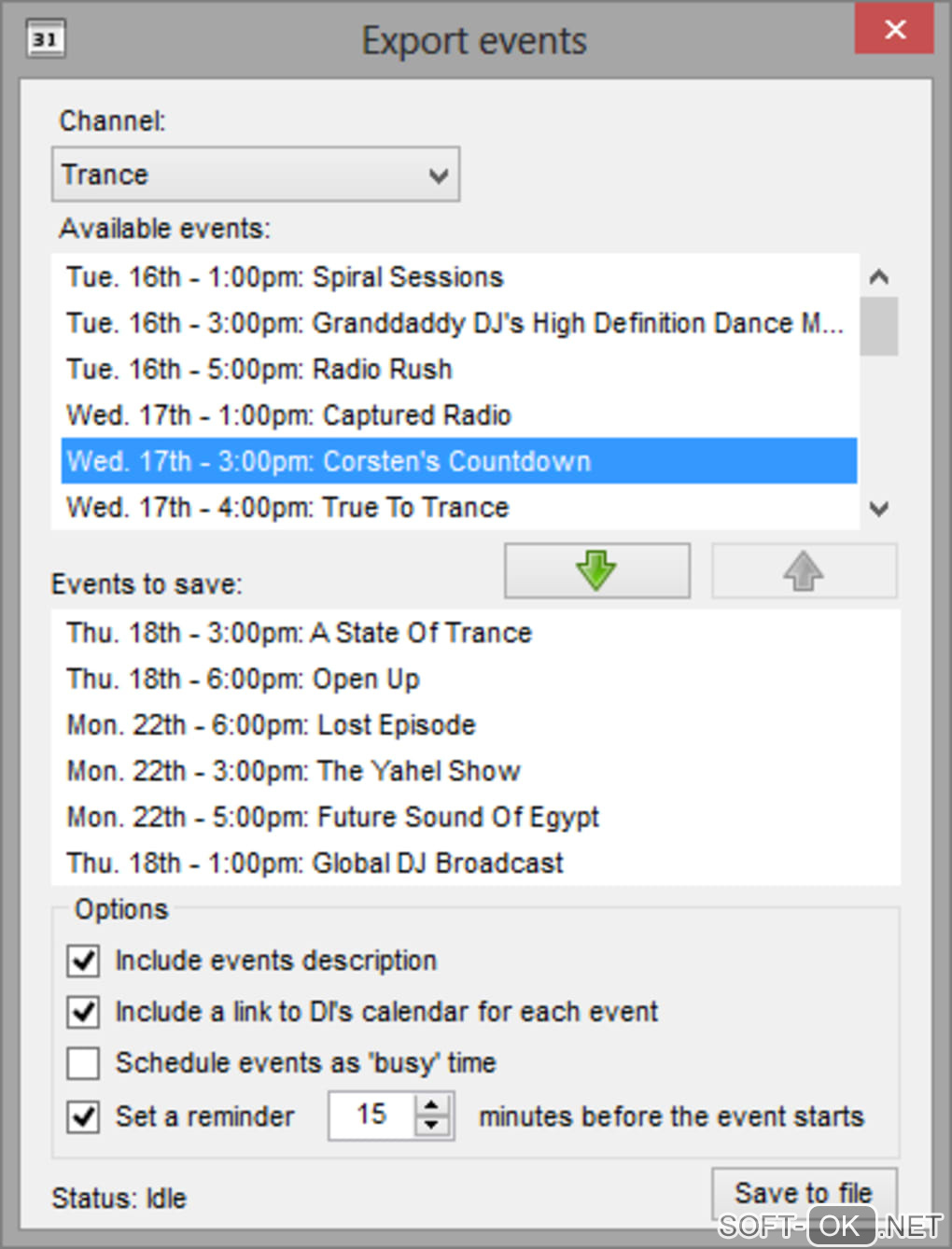Open the Channel dropdown showing Trance
This screenshot has width=952, height=1249.
click(255, 175)
